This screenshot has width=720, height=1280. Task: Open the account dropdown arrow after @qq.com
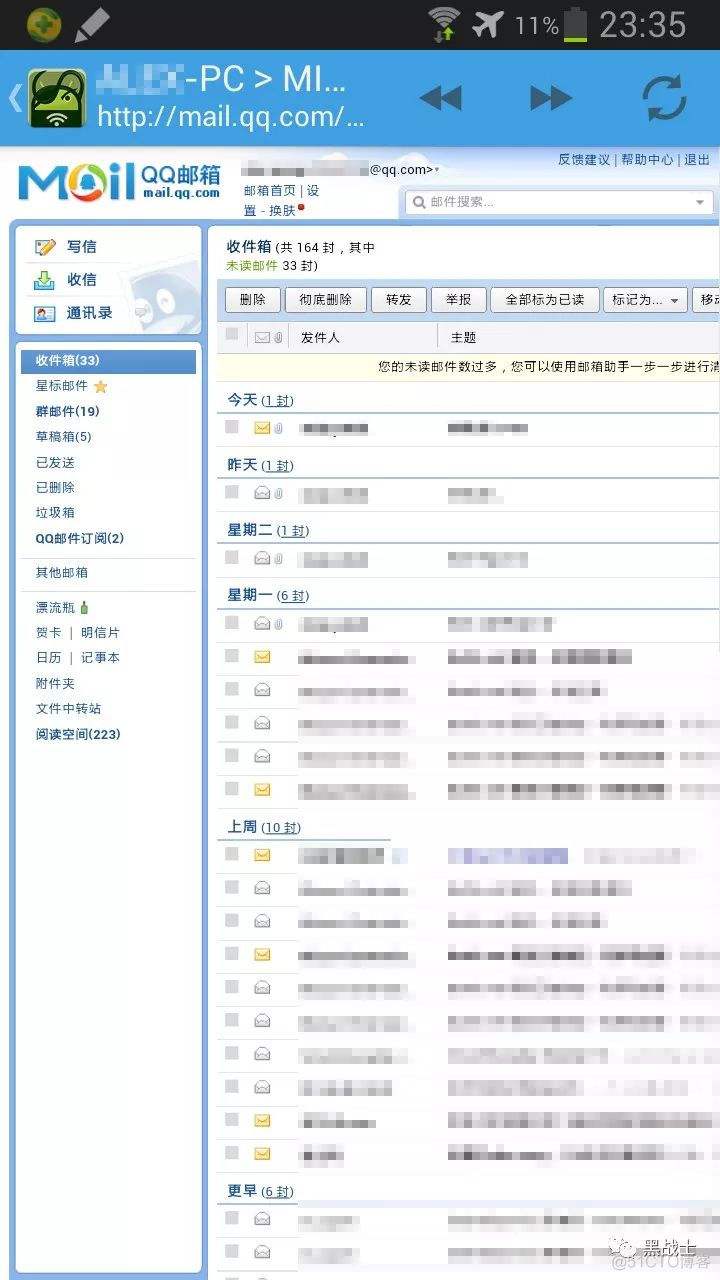pyautogui.click(x=437, y=170)
